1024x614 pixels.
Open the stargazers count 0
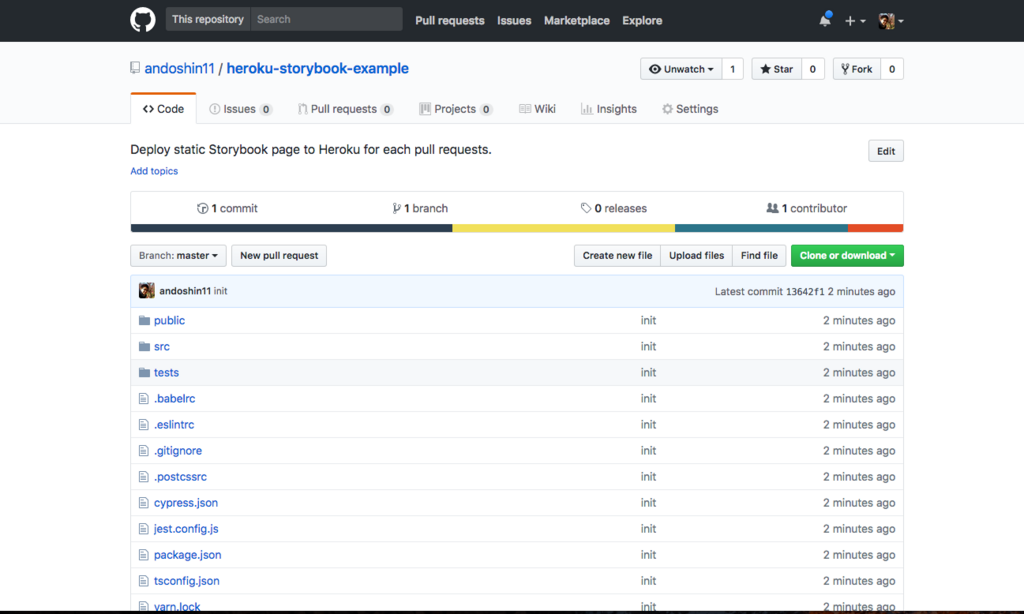[812, 69]
